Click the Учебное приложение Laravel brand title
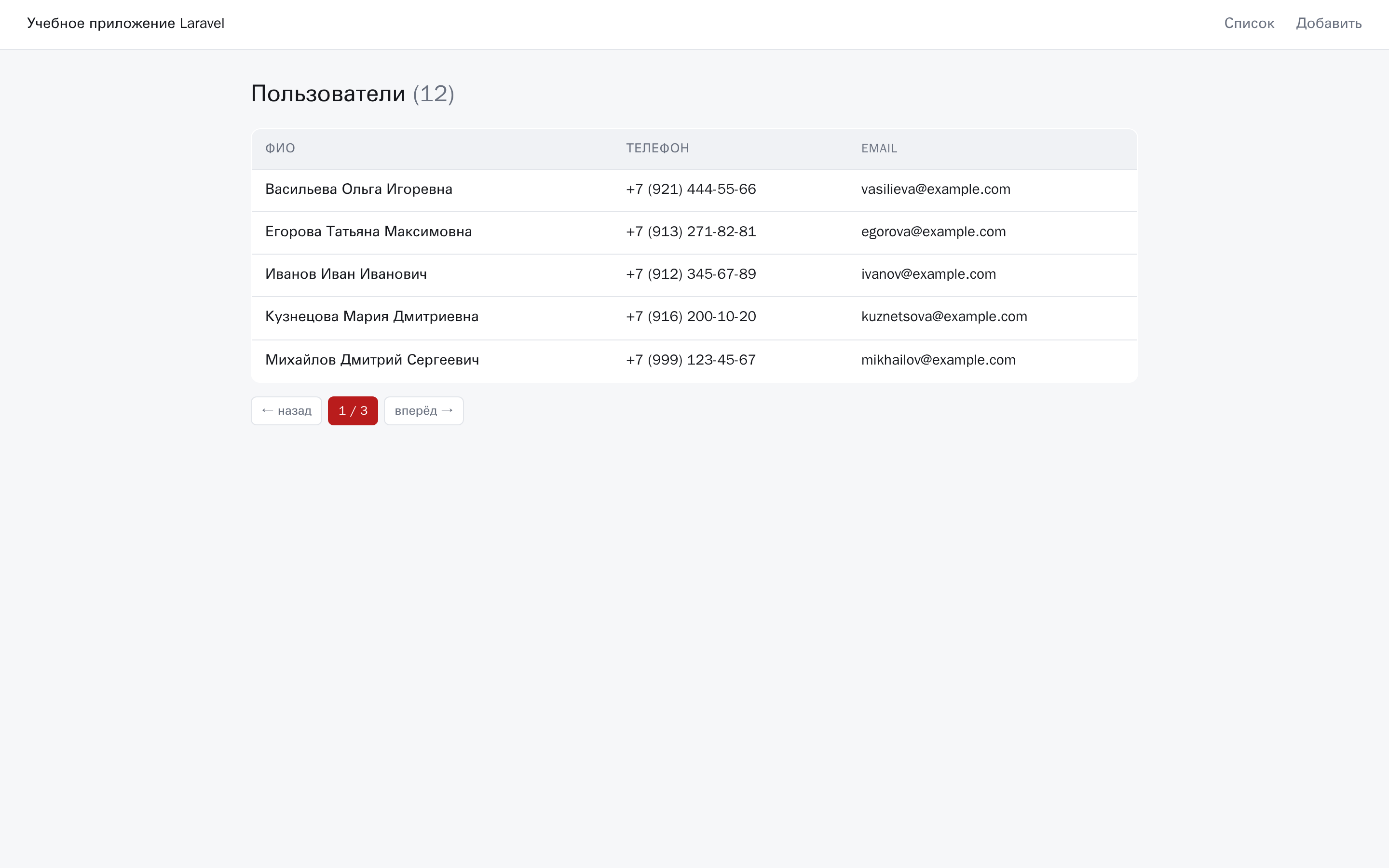Image resolution: width=1389 pixels, height=868 pixels. coord(126,24)
